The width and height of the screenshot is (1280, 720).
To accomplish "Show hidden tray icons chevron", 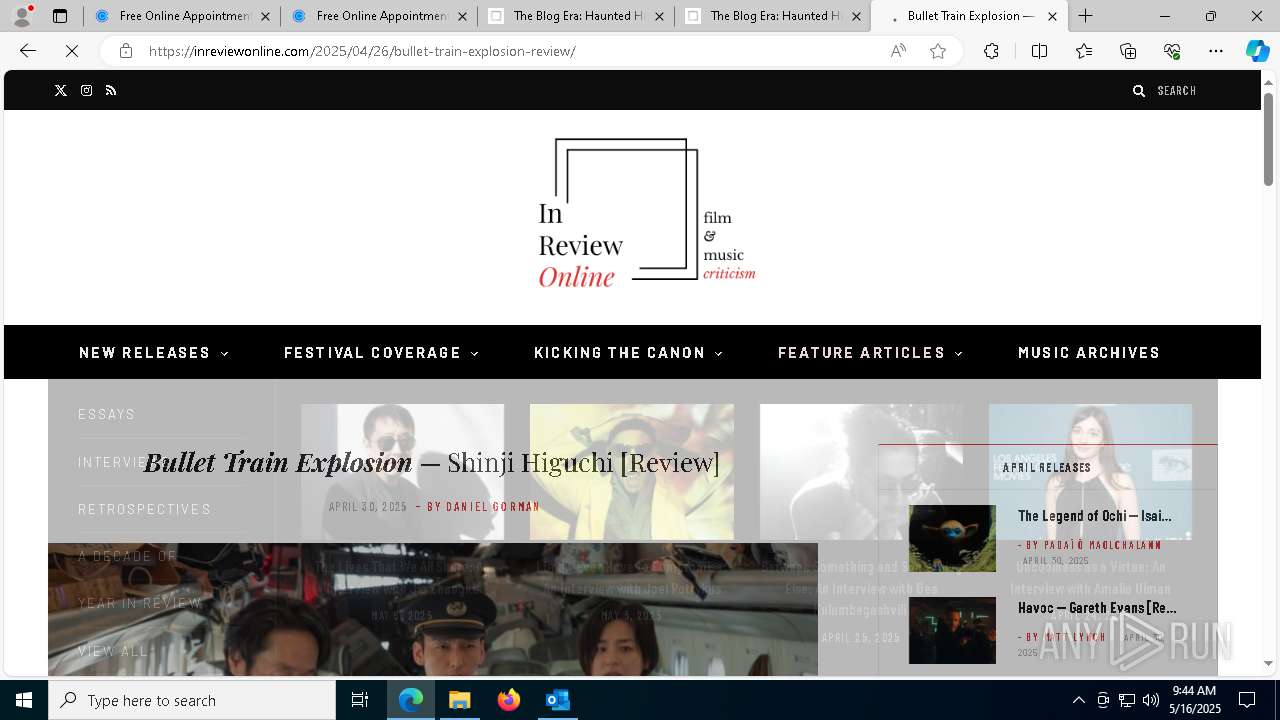I will (1078, 700).
